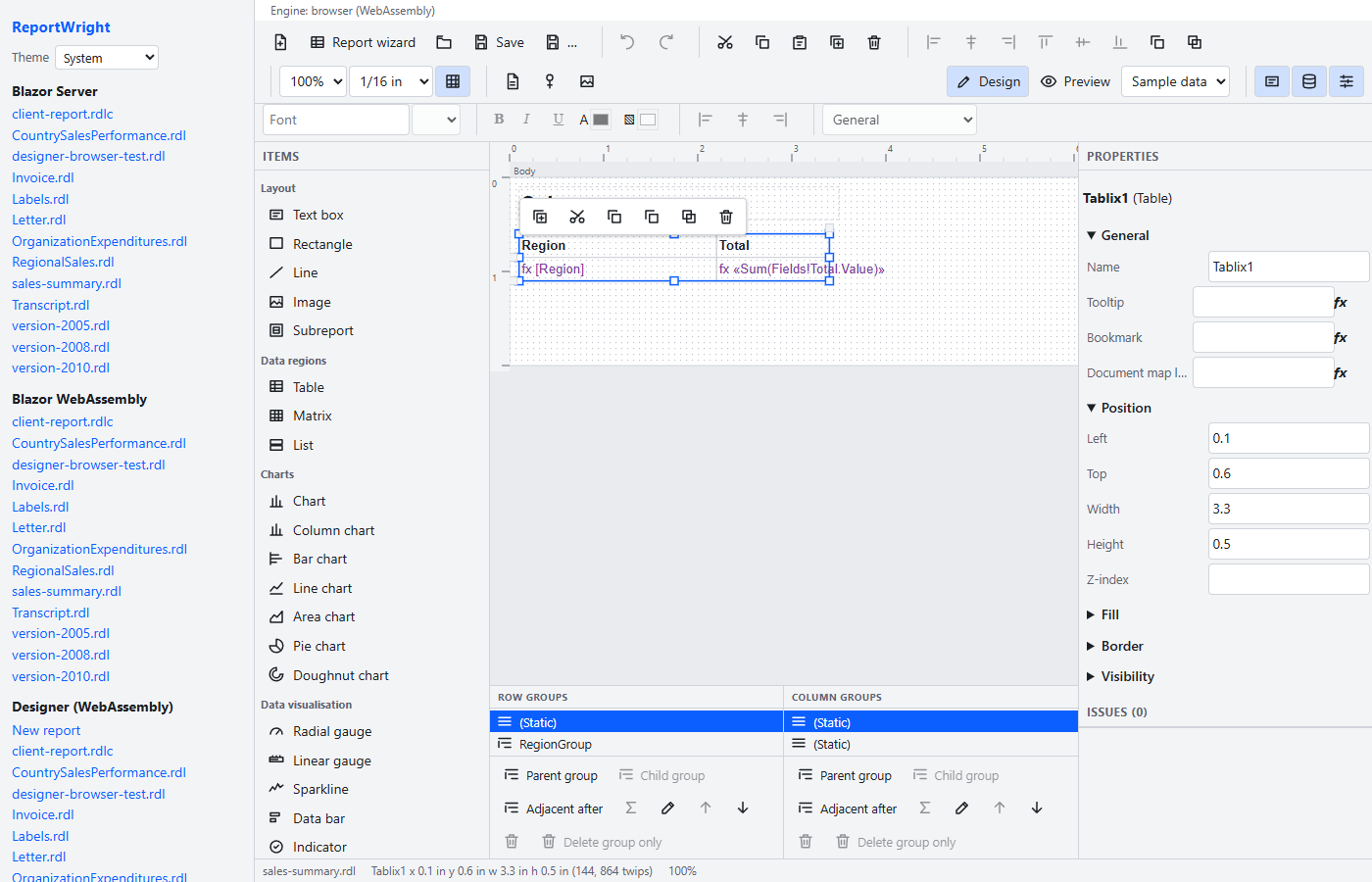Click the Name field containing Tablix1
The height and width of the screenshot is (882, 1372).
[x=1288, y=267]
